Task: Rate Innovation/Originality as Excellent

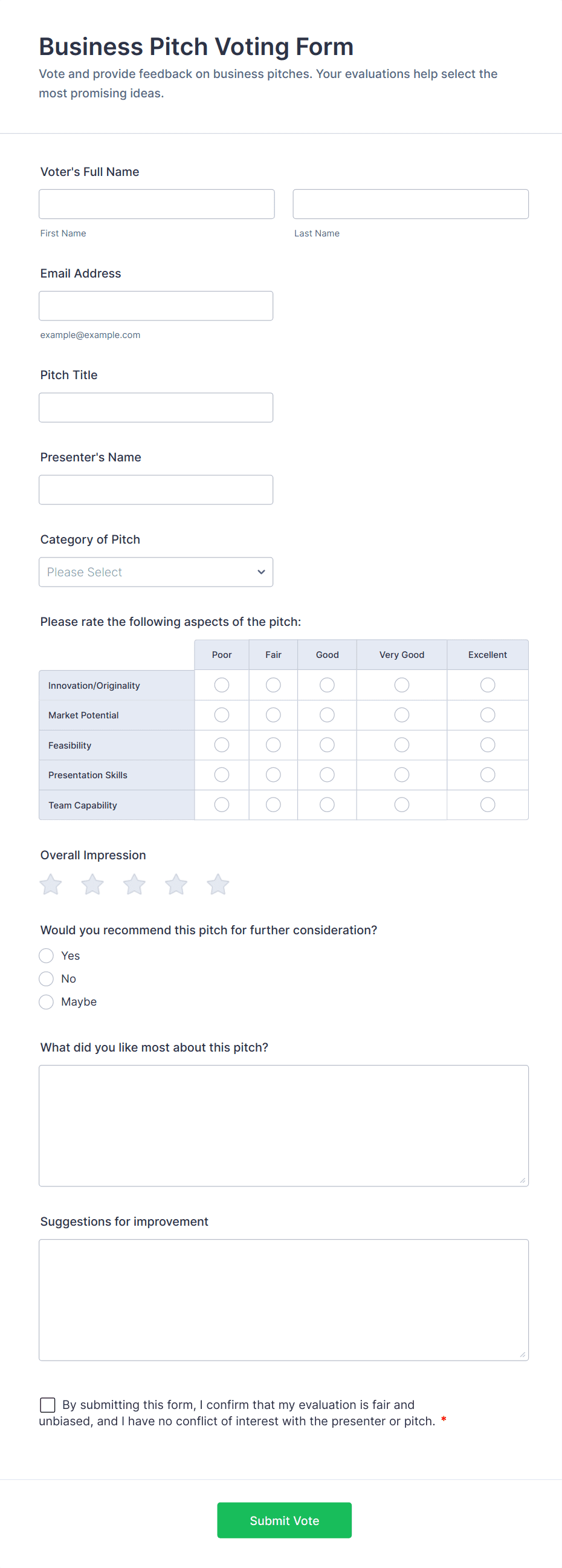Action: point(487,685)
